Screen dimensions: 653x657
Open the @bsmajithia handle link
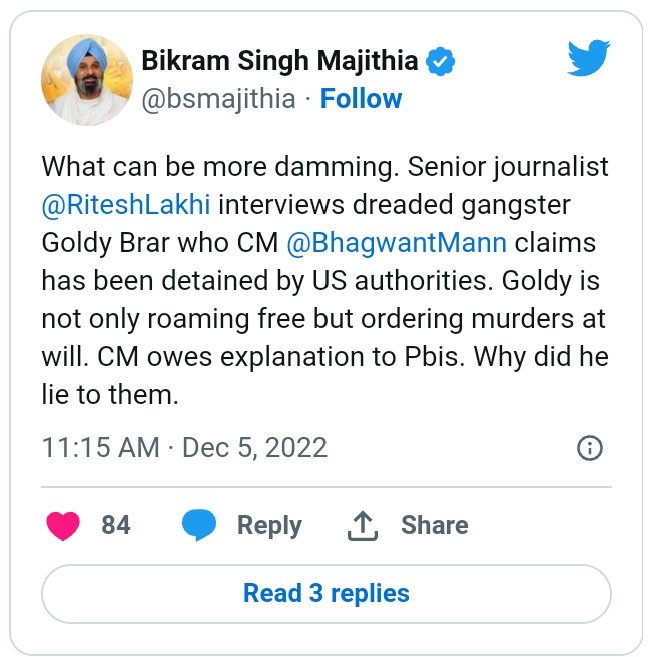[x=219, y=99]
